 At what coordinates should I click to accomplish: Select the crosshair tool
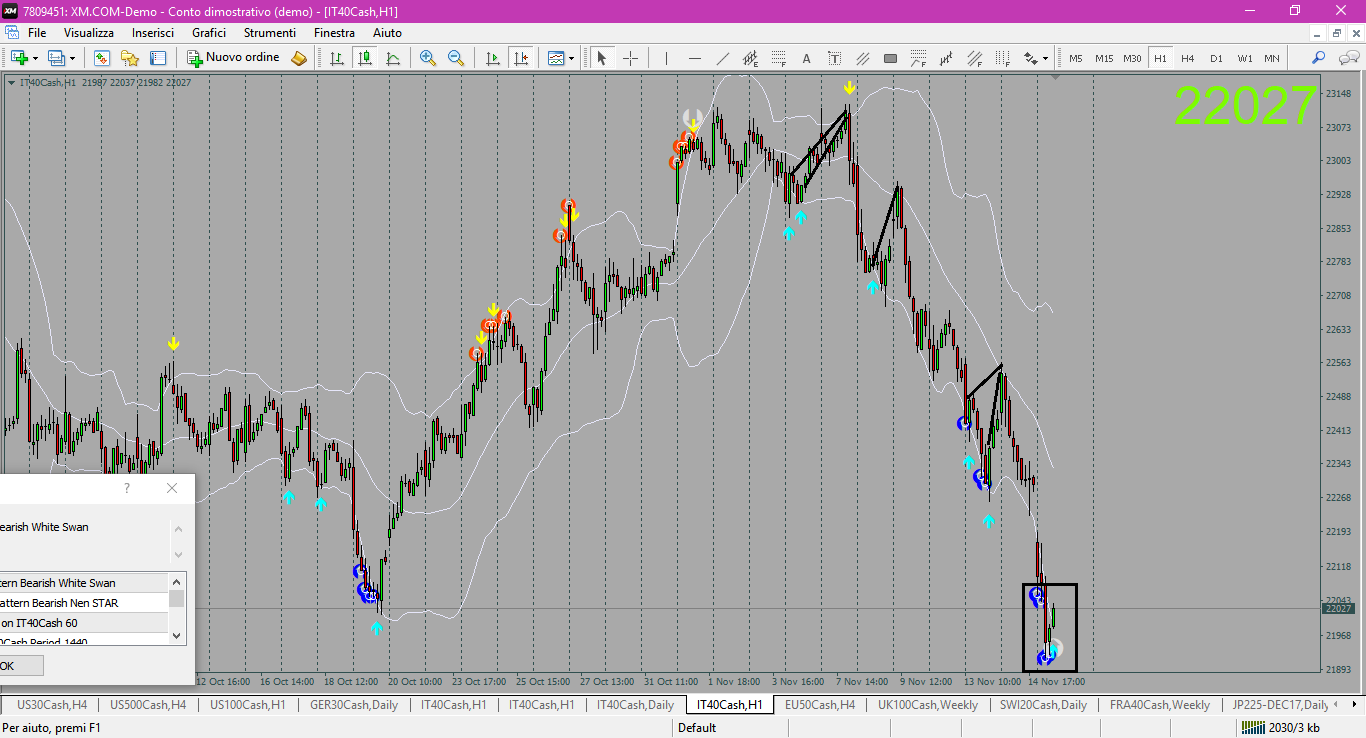tap(630, 58)
